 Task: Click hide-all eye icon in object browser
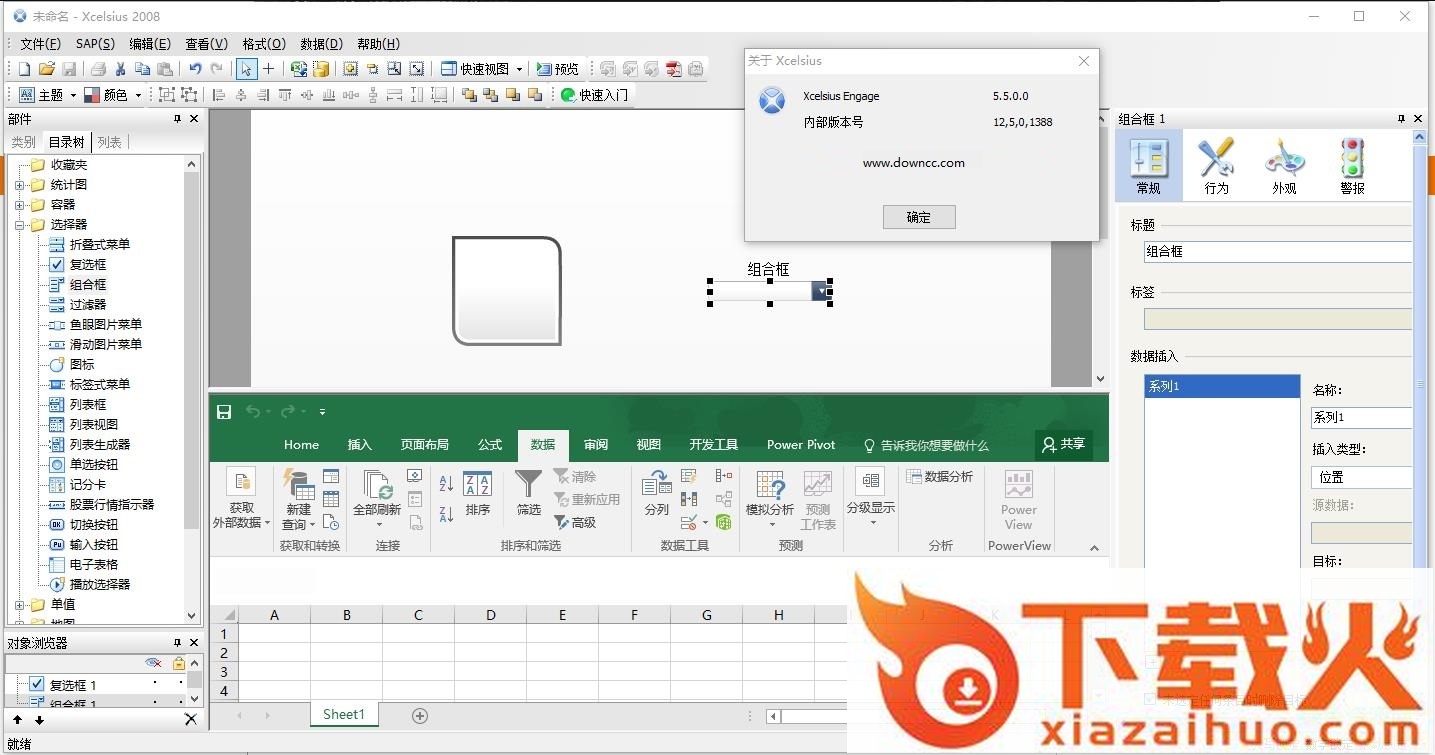coord(153,663)
